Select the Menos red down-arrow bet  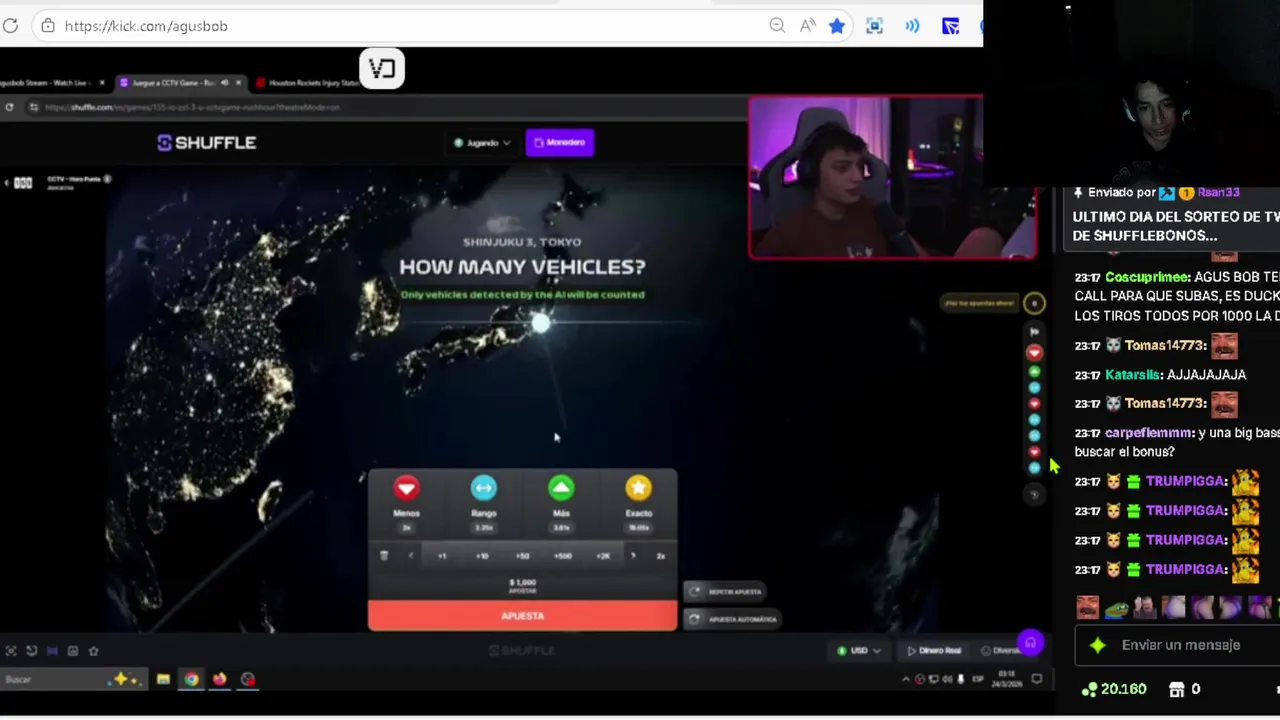(x=406, y=488)
